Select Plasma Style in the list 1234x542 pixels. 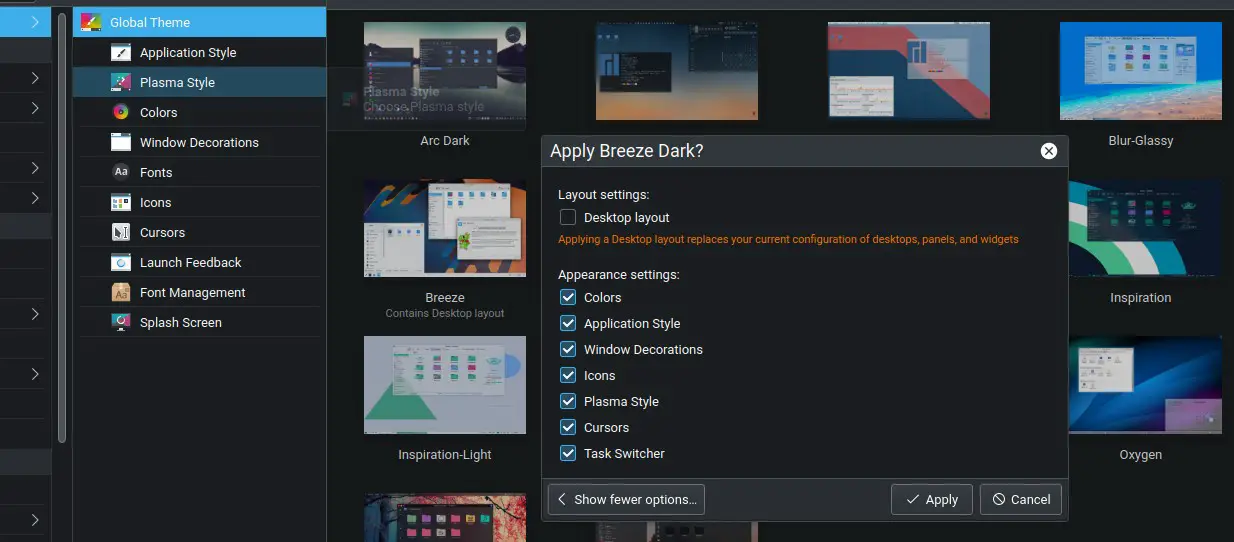[200, 82]
